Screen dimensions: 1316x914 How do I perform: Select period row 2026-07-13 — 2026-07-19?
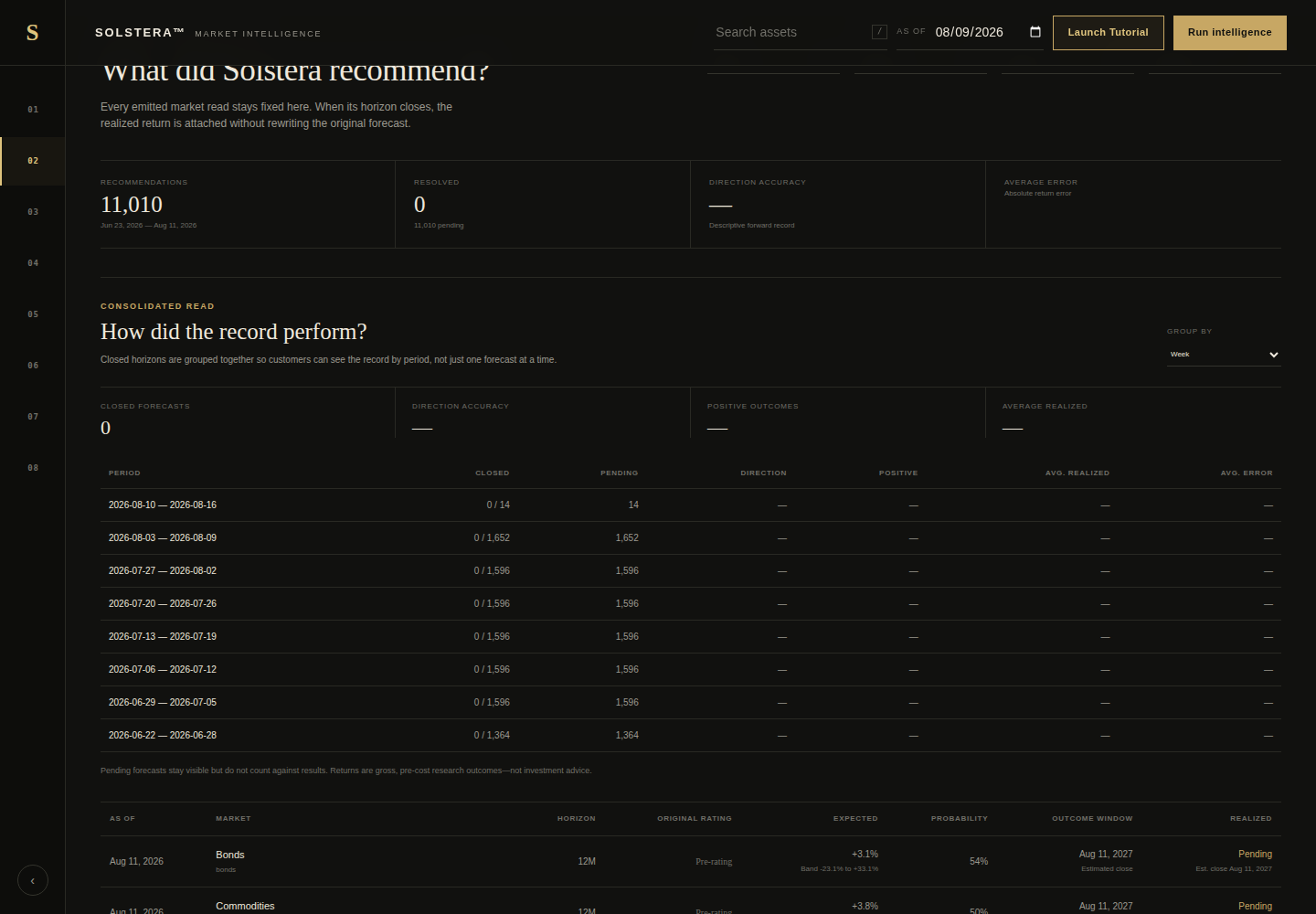coord(691,637)
